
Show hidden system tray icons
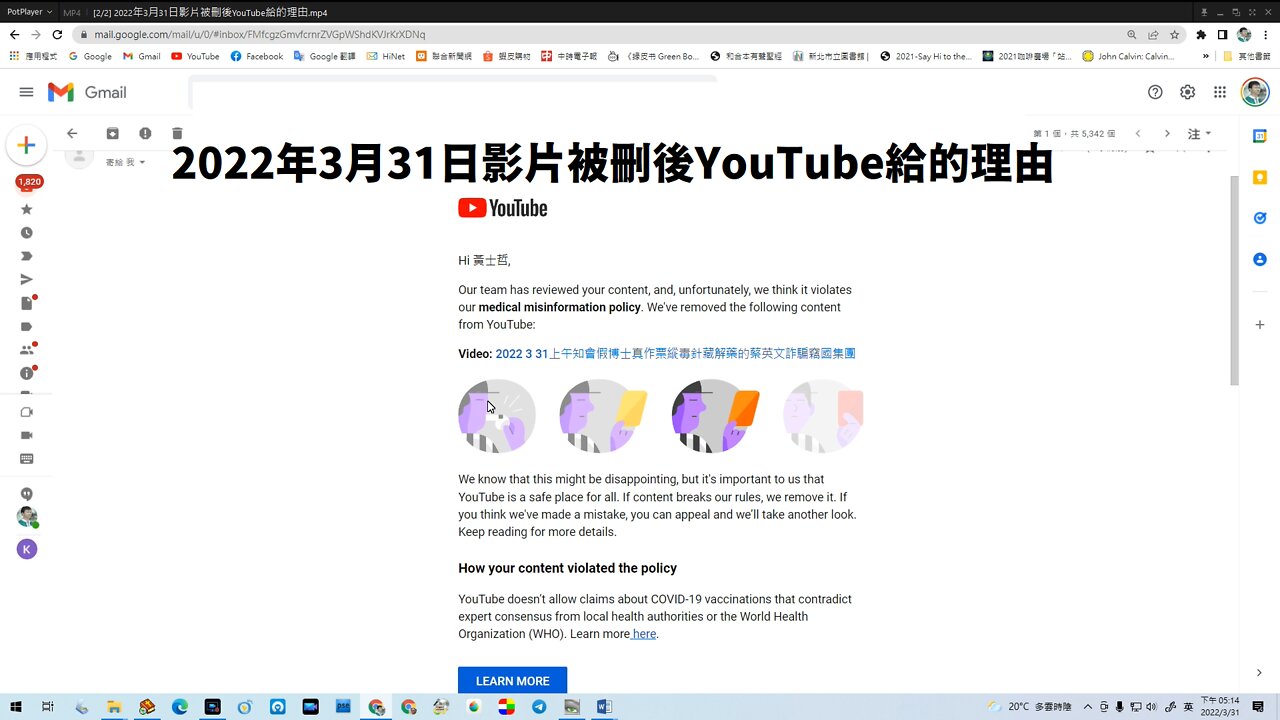[1088, 707]
